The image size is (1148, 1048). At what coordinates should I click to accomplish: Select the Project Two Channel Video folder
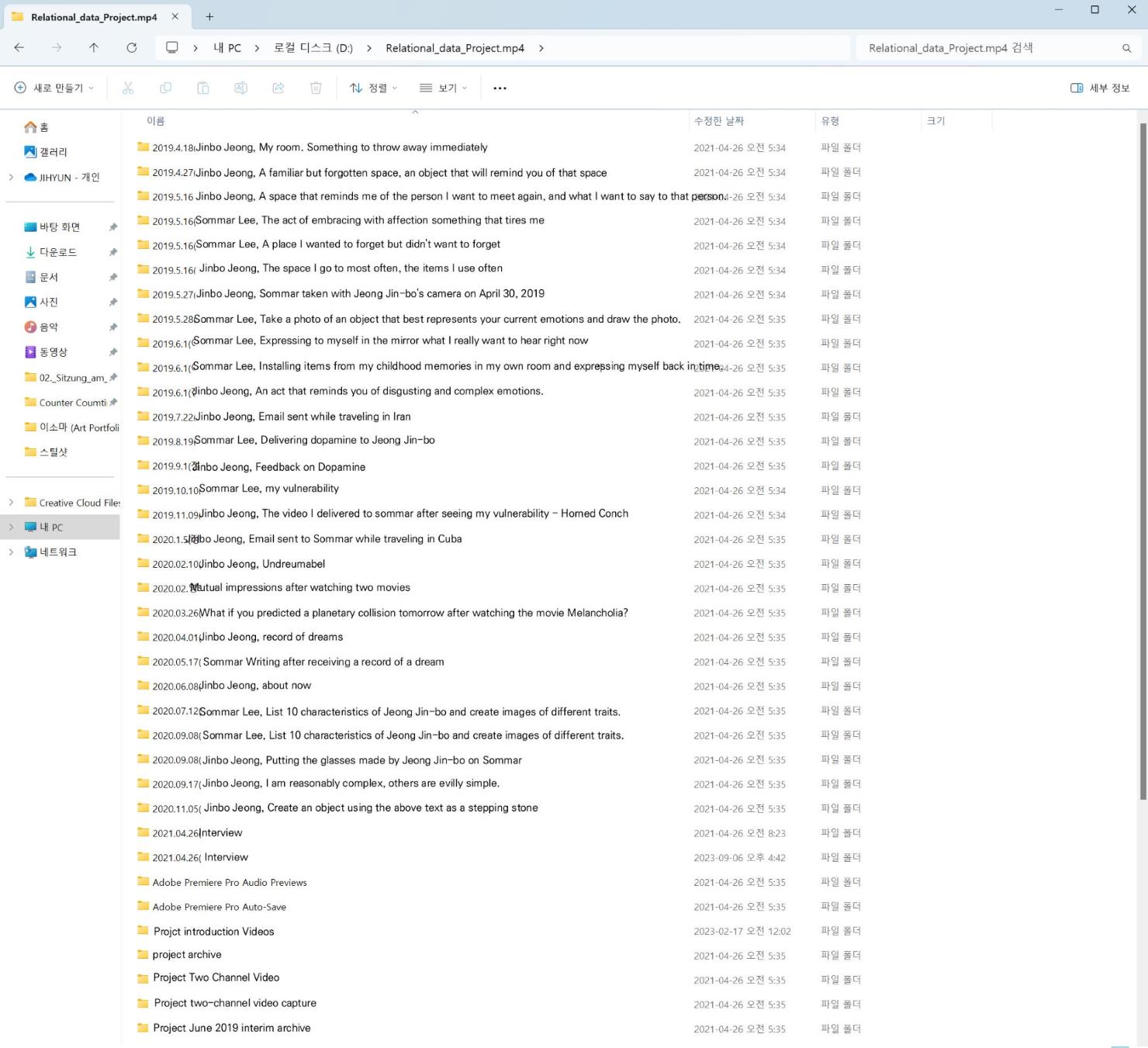tap(216, 978)
